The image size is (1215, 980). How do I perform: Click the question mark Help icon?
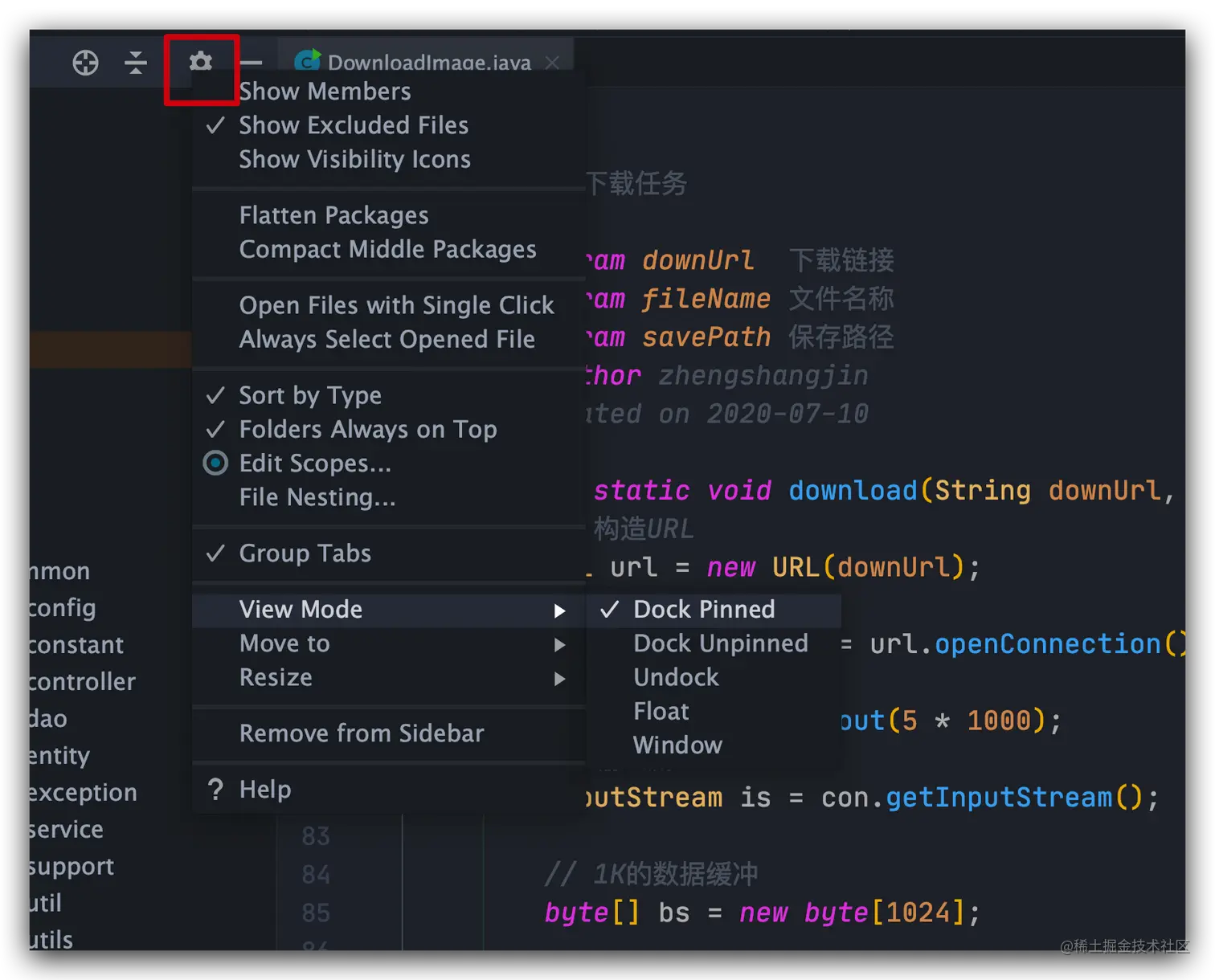[x=215, y=789]
